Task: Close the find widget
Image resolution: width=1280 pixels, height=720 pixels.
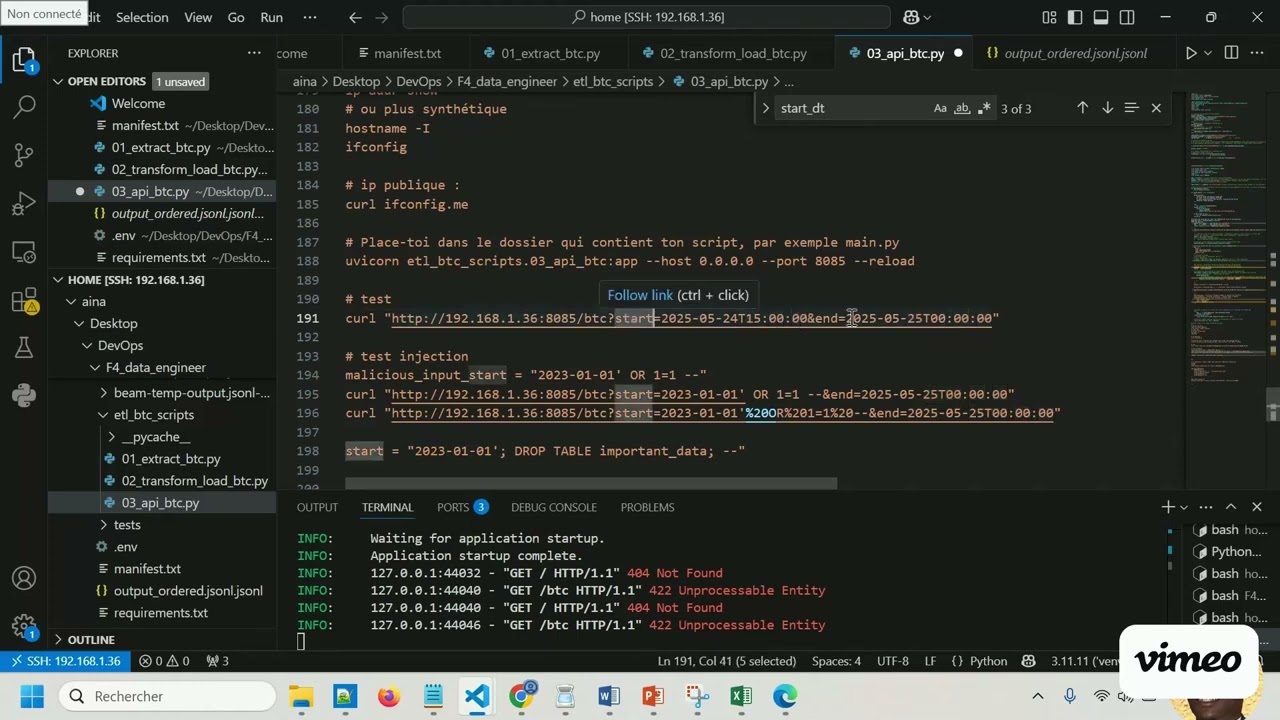Action: [1156, 108]
